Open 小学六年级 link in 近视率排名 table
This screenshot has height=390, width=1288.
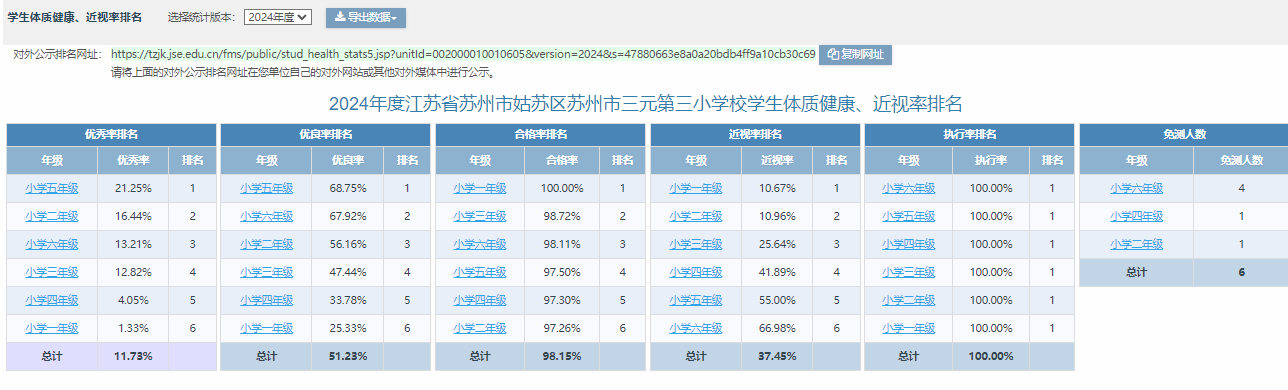(695, 328)
